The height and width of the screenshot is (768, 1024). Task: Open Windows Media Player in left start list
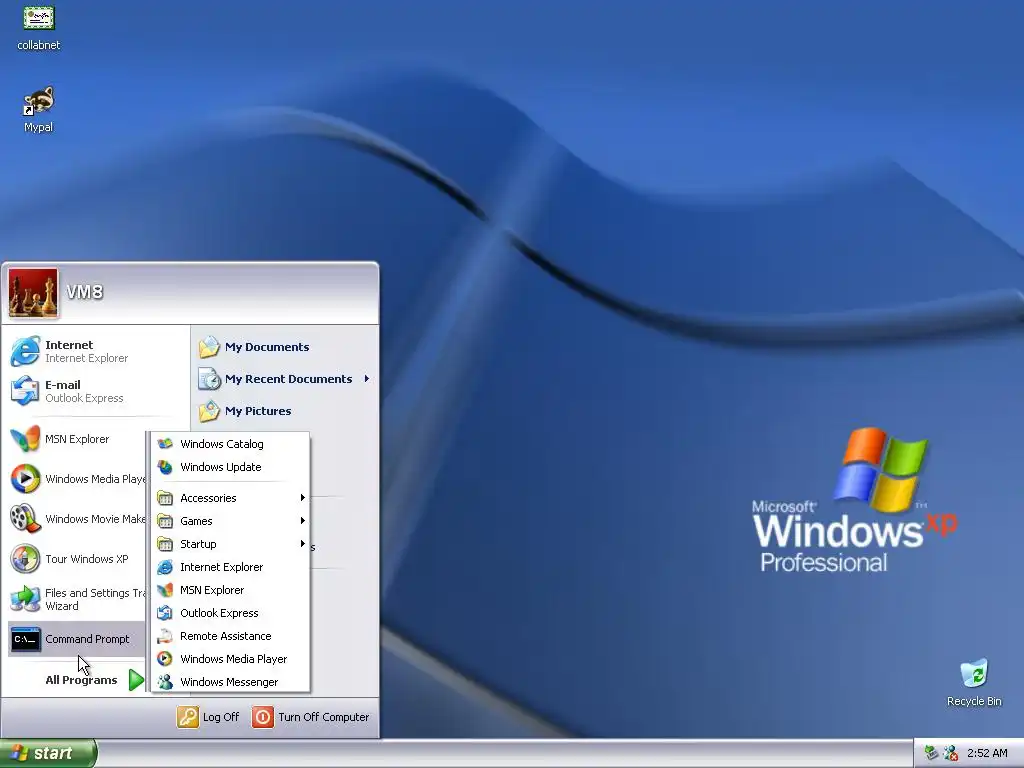(76, 479)
